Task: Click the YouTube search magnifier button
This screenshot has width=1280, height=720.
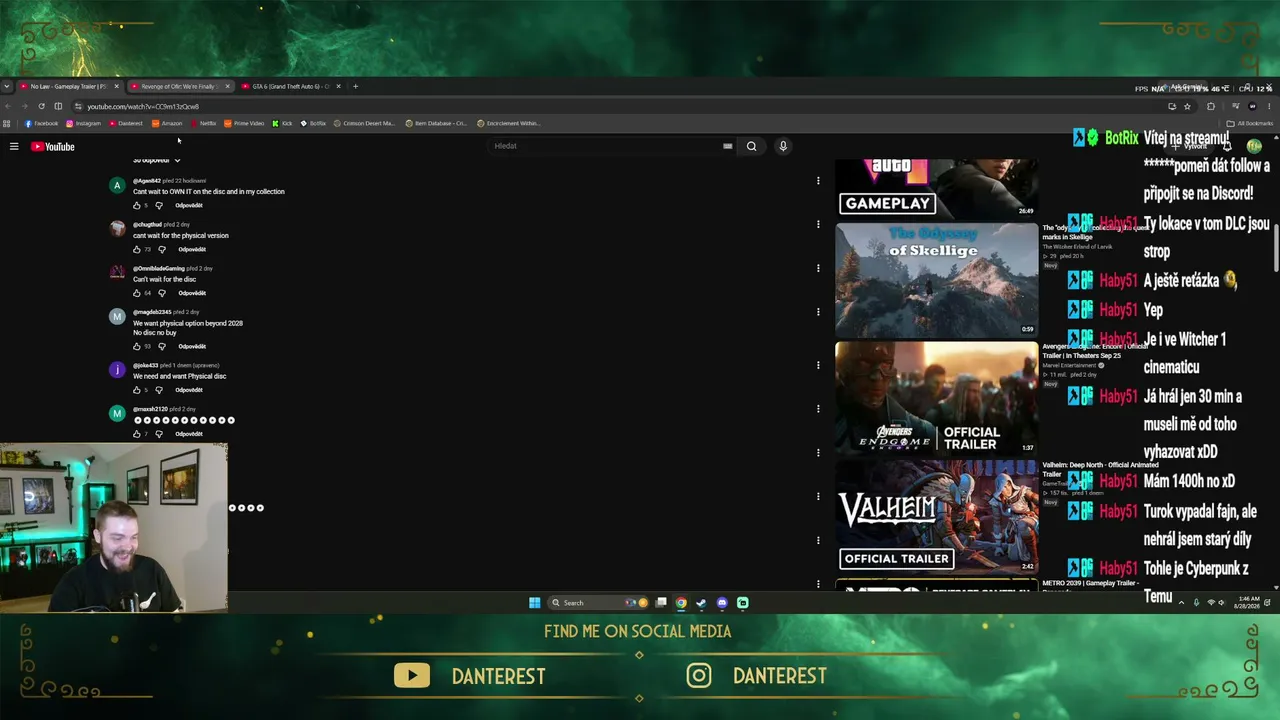Action: (751, 146)
